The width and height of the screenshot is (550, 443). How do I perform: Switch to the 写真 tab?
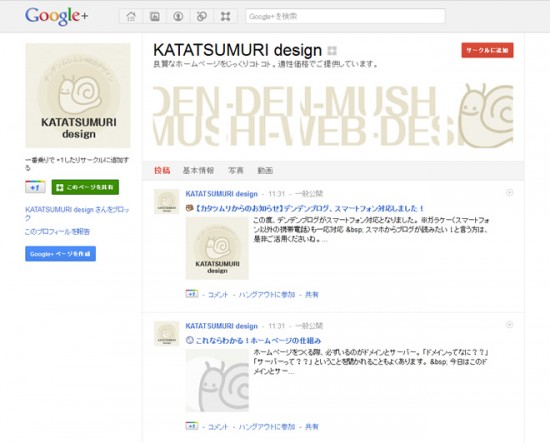pyautogui.click(x=236, y=170)
